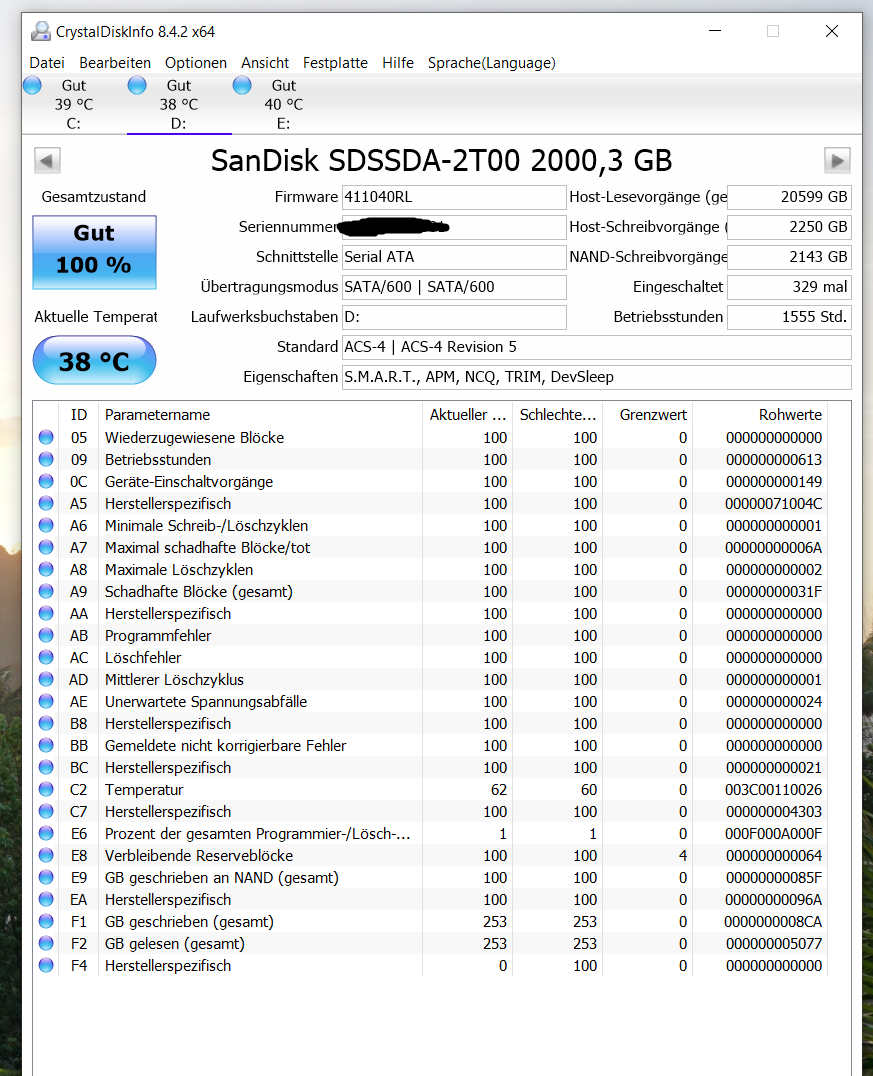Click the 38 °C temperature indicator

[x=94, y=360]
